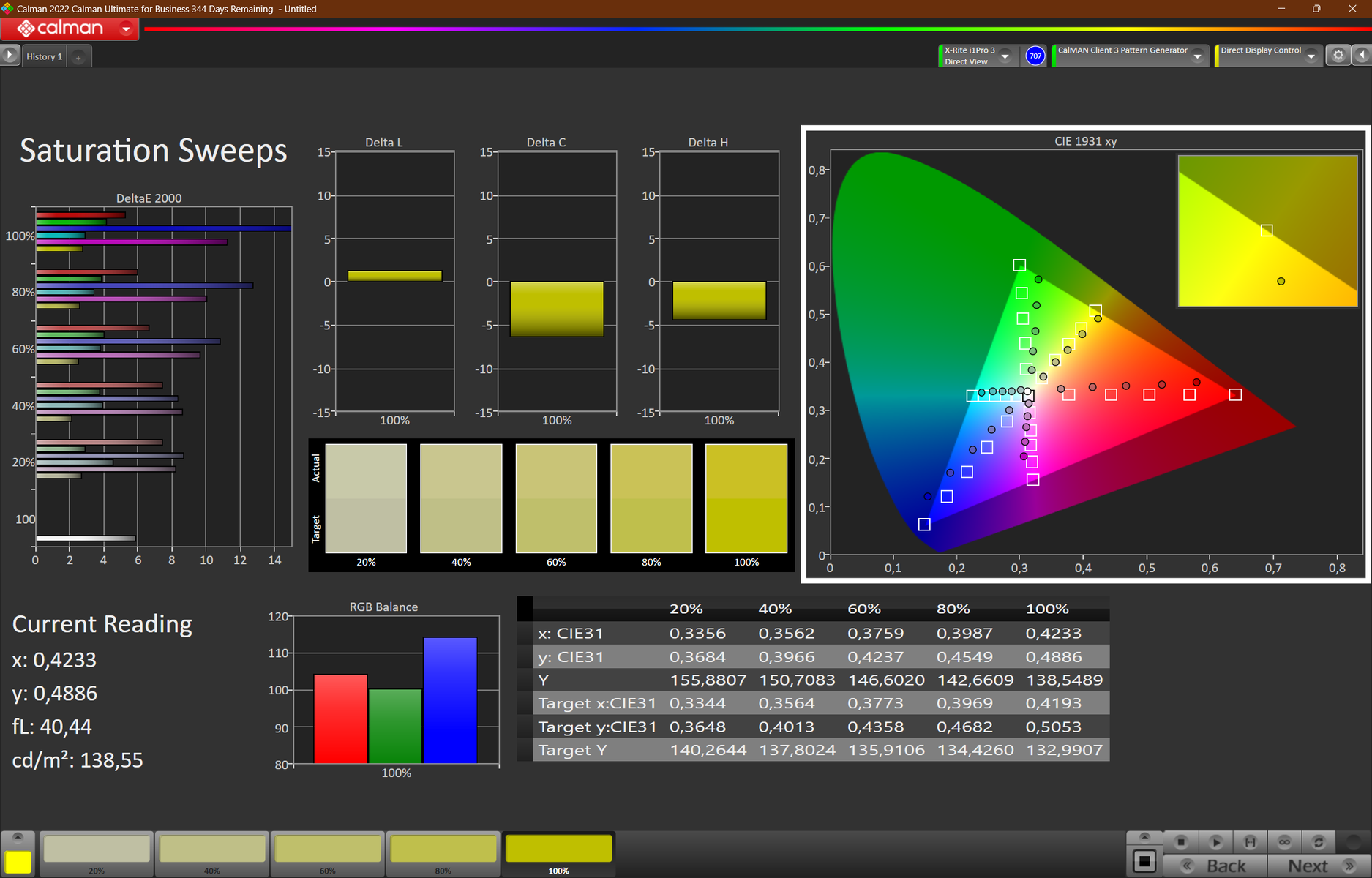Click the refresh loop arrows icon
Viewport: 1372px width, 878px height.
1319,842
